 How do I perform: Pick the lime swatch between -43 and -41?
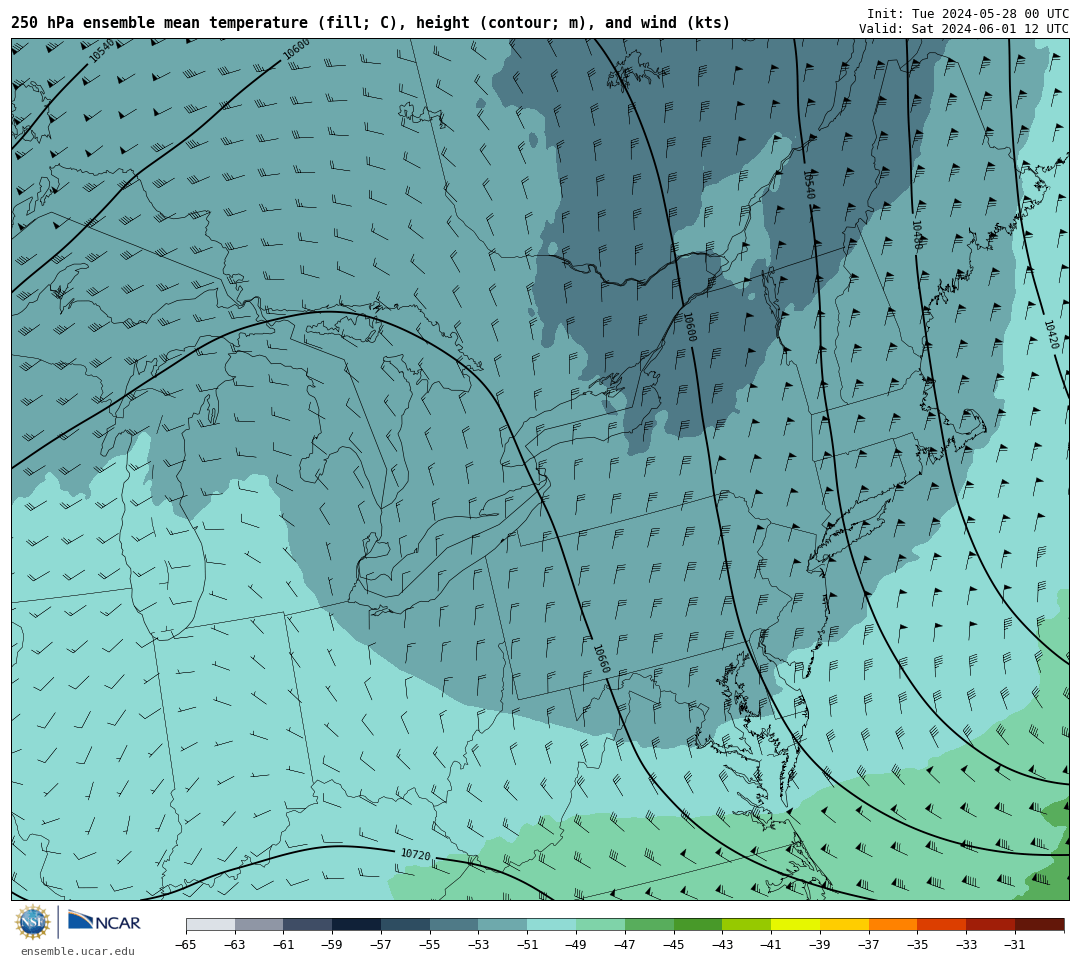pos(747,925)
